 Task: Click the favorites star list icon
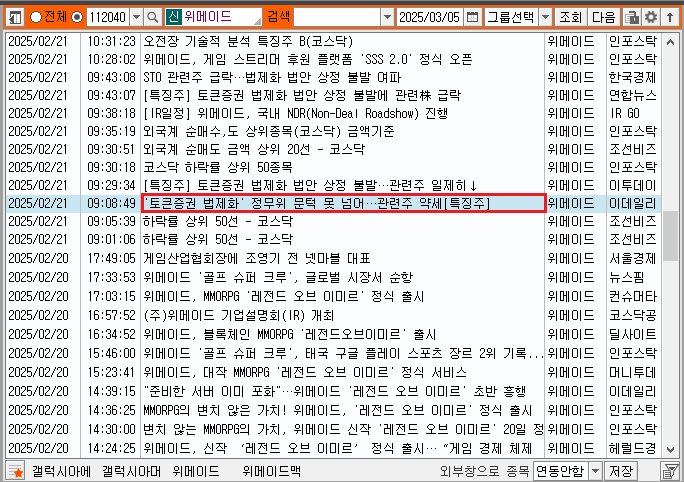coord(15,471)
